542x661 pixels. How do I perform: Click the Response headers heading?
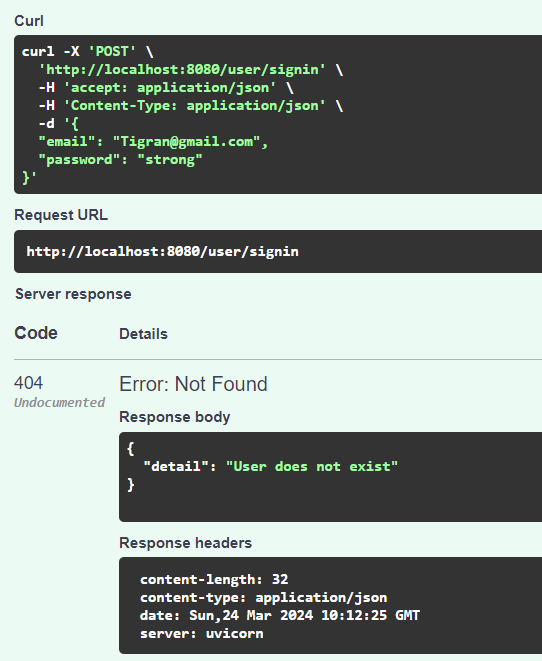pos(185,543)
